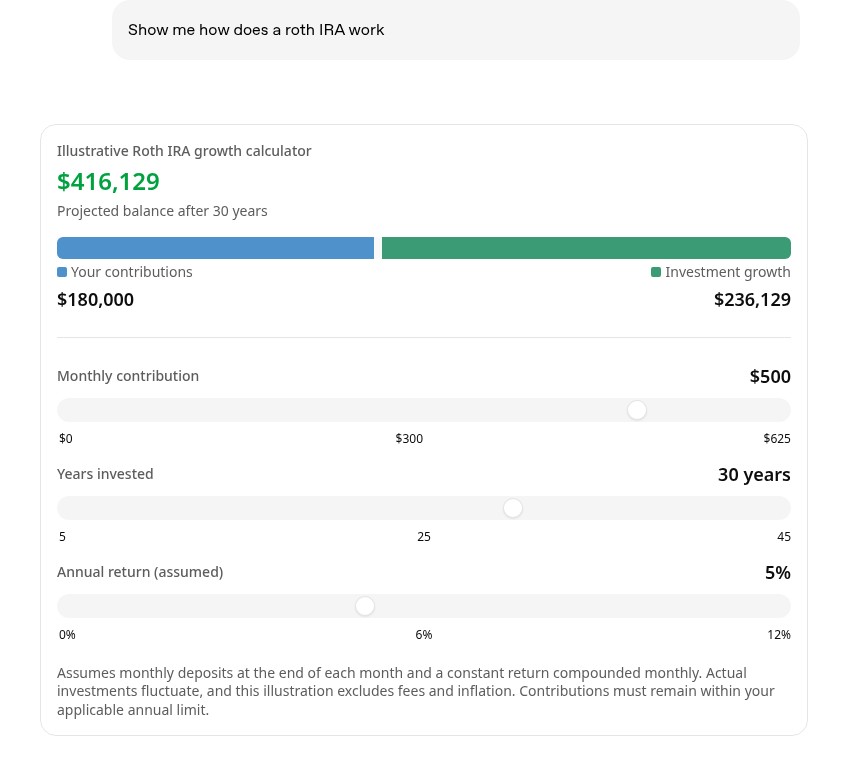Click the $236,129 investment growth amount
The image size is (848, 776).
tap(752, 300)
